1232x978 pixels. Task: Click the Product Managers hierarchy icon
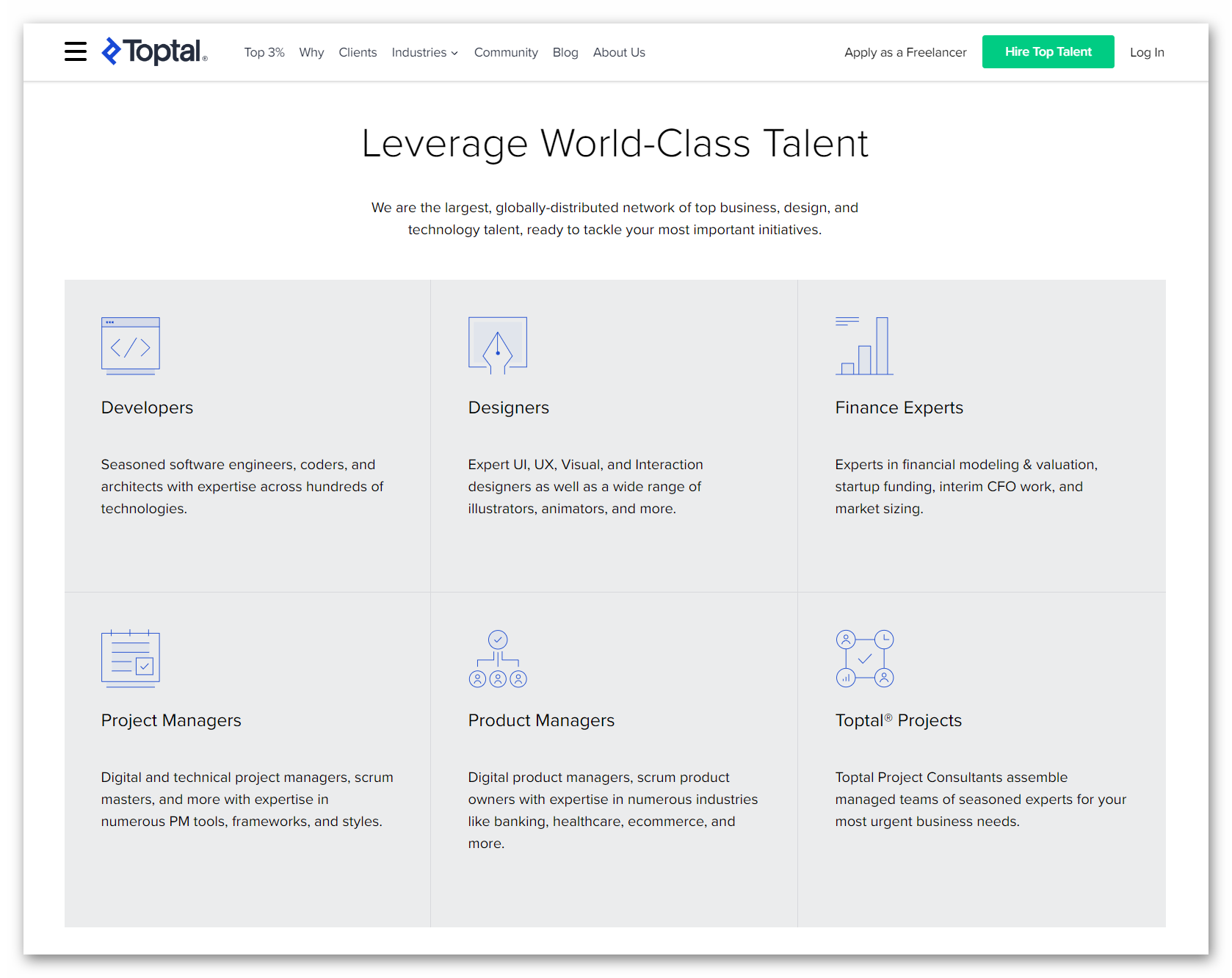[498, 659]
